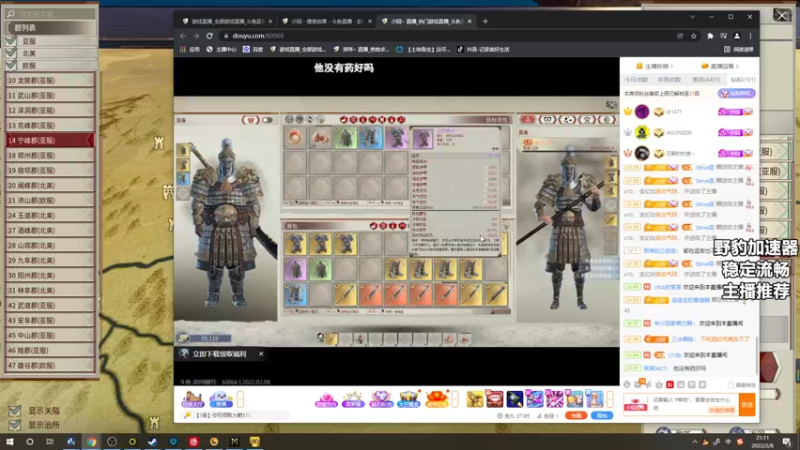Click 背包 backpack button
The width and height of the screenshot is (800, 450).
point(602,416)
